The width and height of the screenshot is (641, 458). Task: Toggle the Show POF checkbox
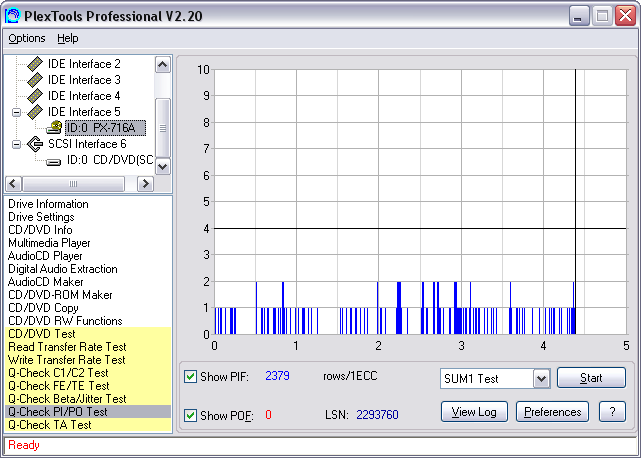coord(191,415)
